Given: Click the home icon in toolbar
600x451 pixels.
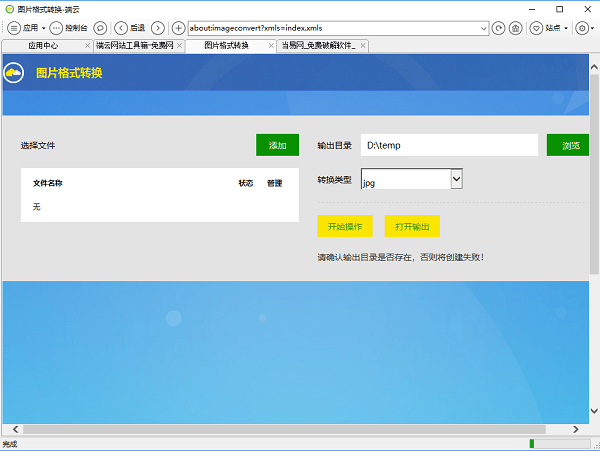Looking at the screenshot, I should pyautogui.click(x=515, y=28).
